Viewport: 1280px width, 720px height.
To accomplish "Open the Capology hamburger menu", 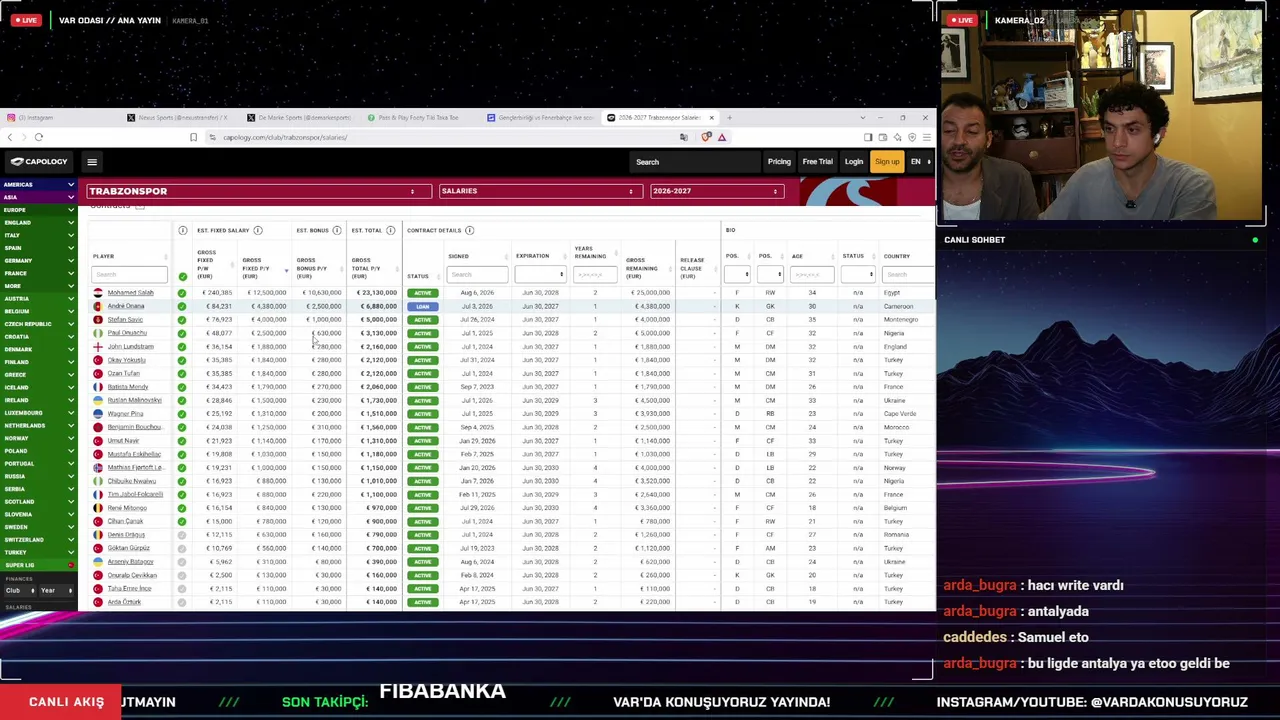I will pyautogui.click(x=92, y=162).
